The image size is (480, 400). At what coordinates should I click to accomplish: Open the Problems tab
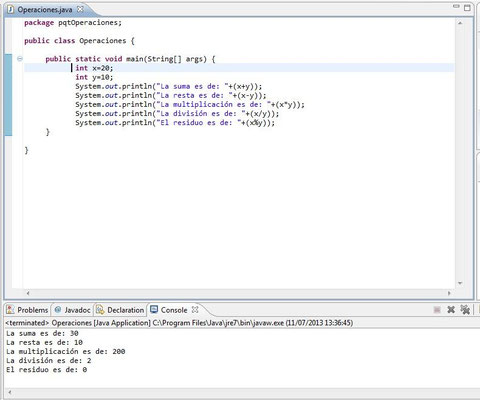[x=28, y=310]
